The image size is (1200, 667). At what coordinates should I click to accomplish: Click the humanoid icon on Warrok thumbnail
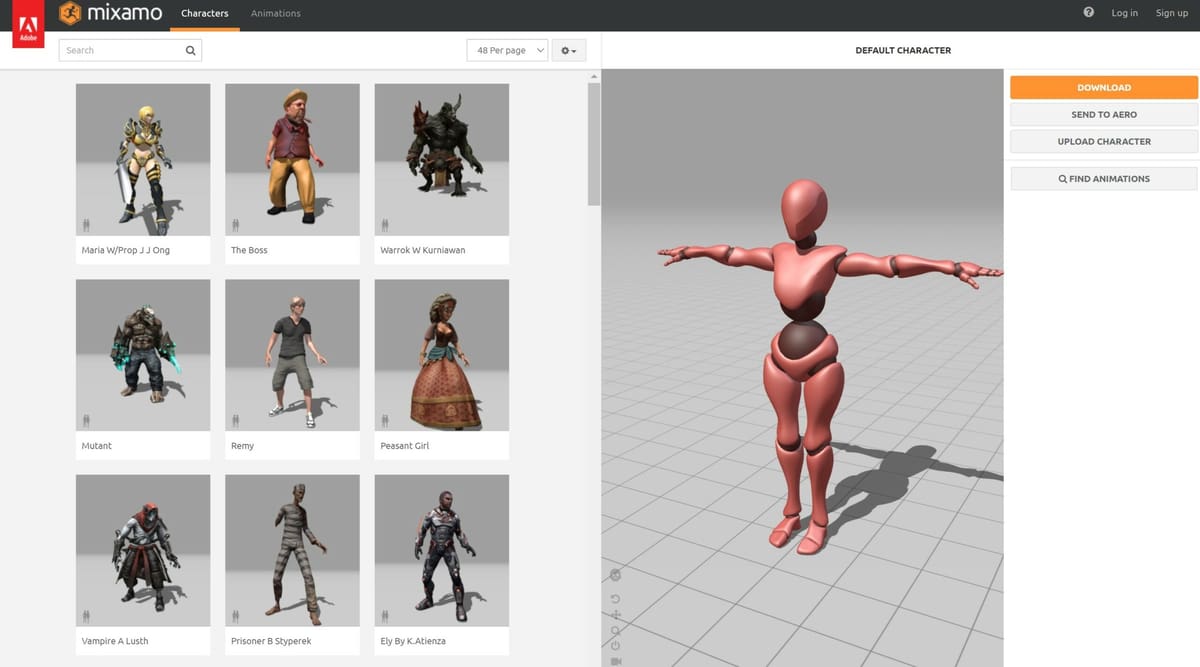pos(385,224)
